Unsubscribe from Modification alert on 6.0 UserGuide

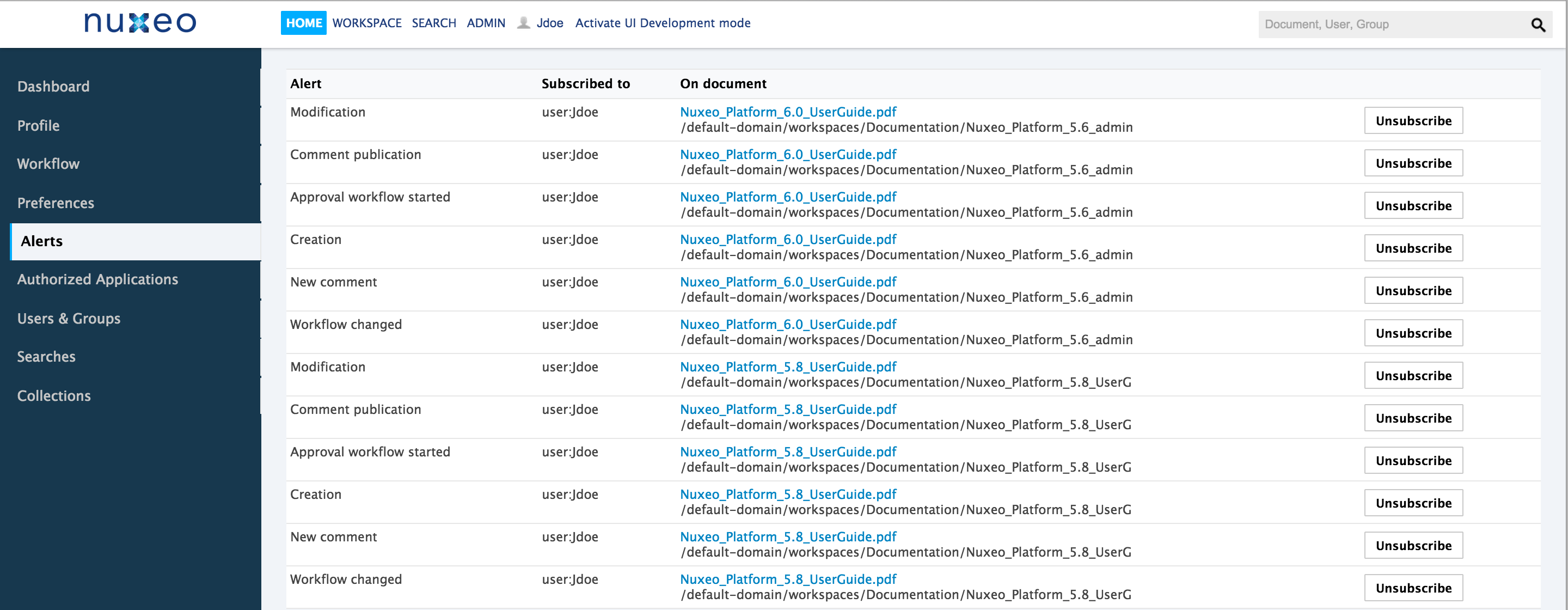pyautogui.click(x=1413, y=120)
